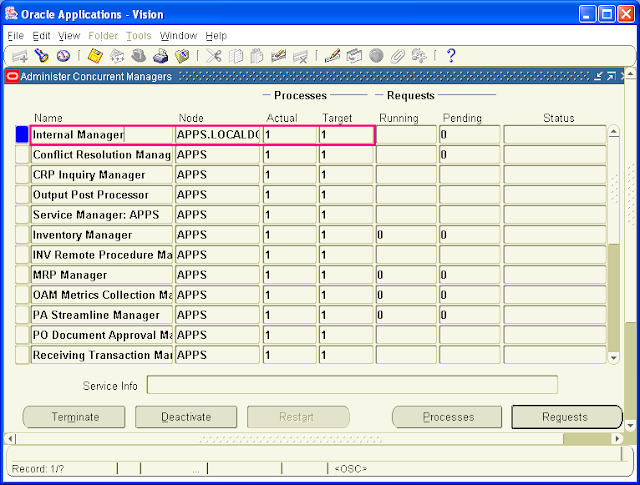Open the Edit menu
This screenshot has width=640, height=485.
tap(41, 36)
